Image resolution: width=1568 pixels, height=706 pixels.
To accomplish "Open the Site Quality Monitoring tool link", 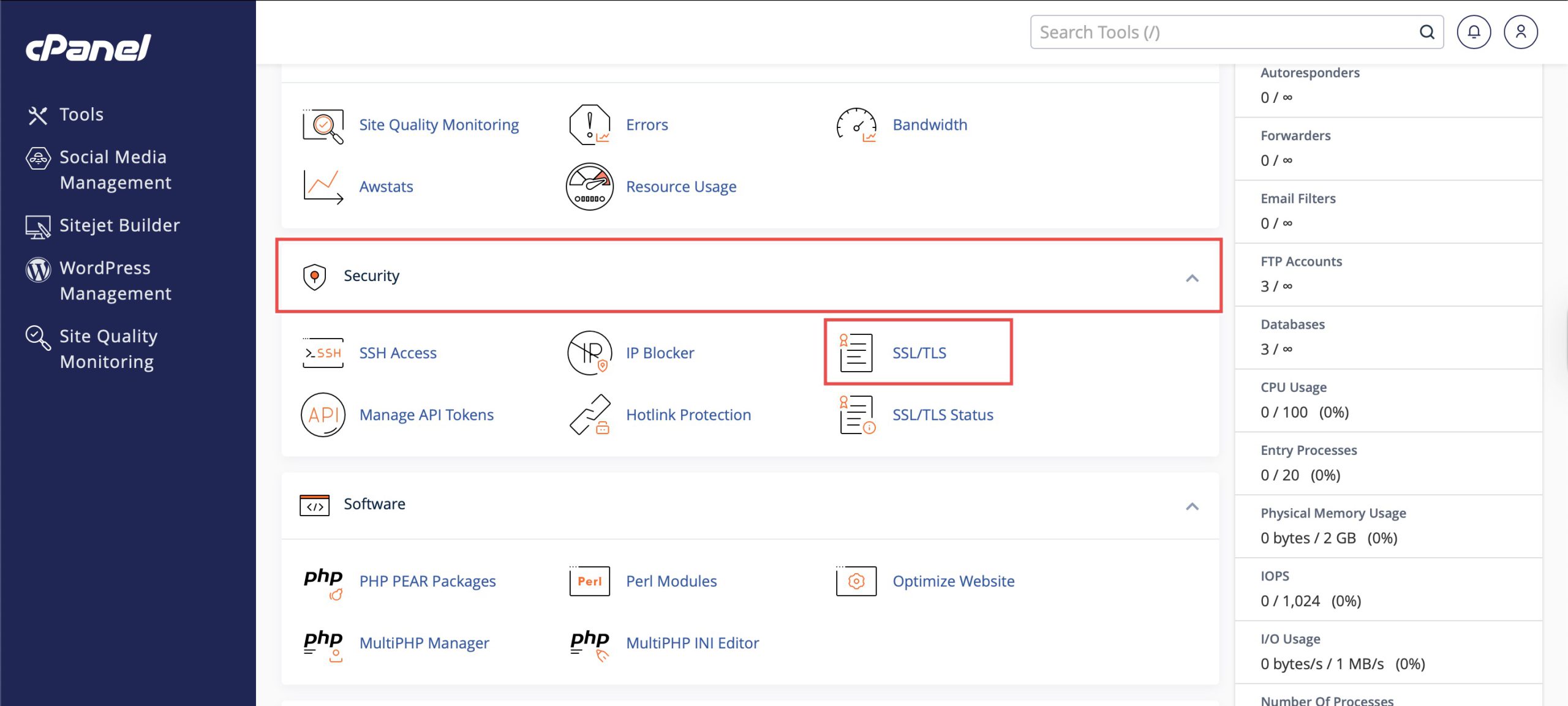I will pos(439,125).
